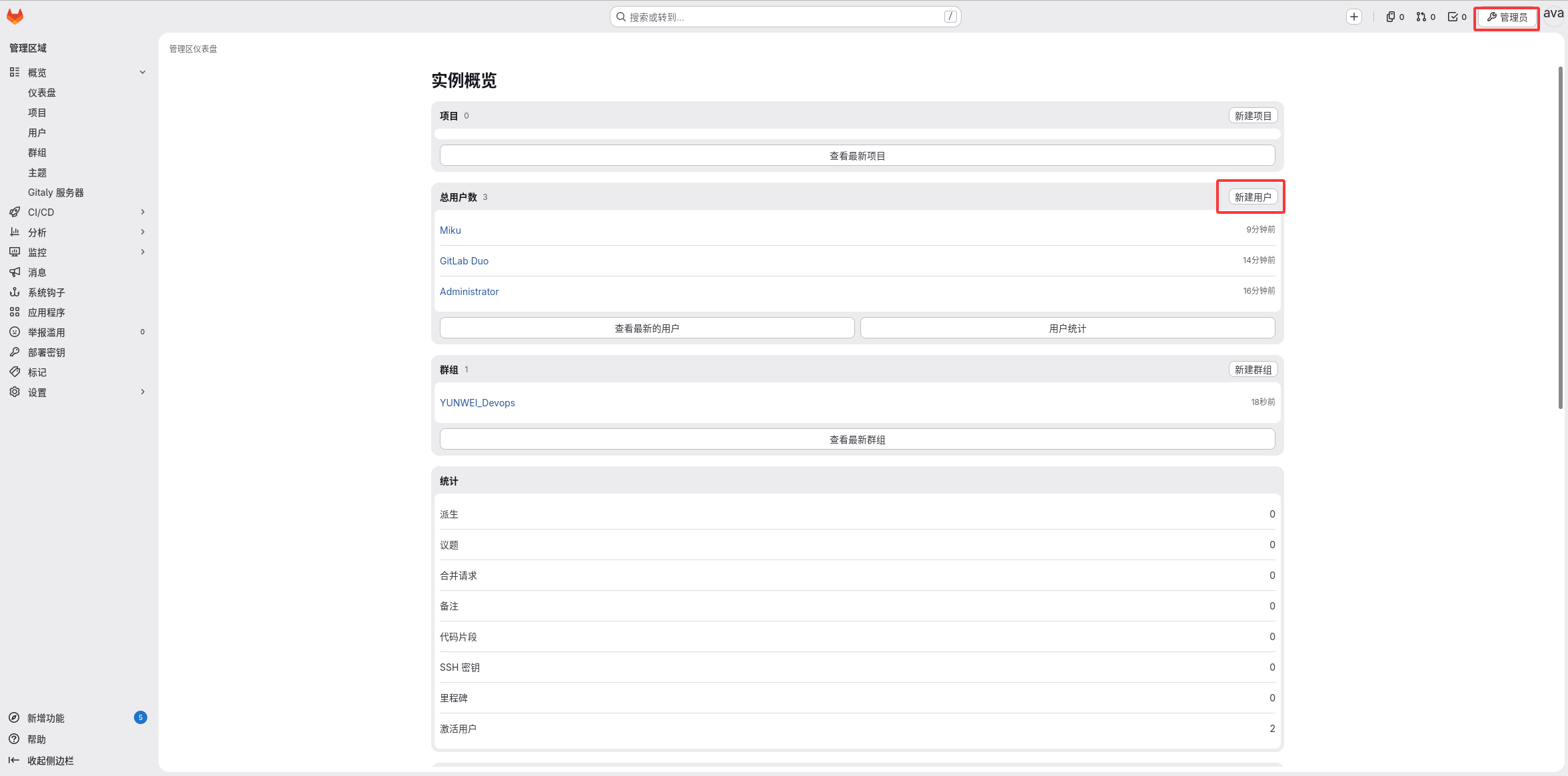Click the New User button
This screenshot has height=776, width=1568.
pyautogui.click(x=1252, y=197)
